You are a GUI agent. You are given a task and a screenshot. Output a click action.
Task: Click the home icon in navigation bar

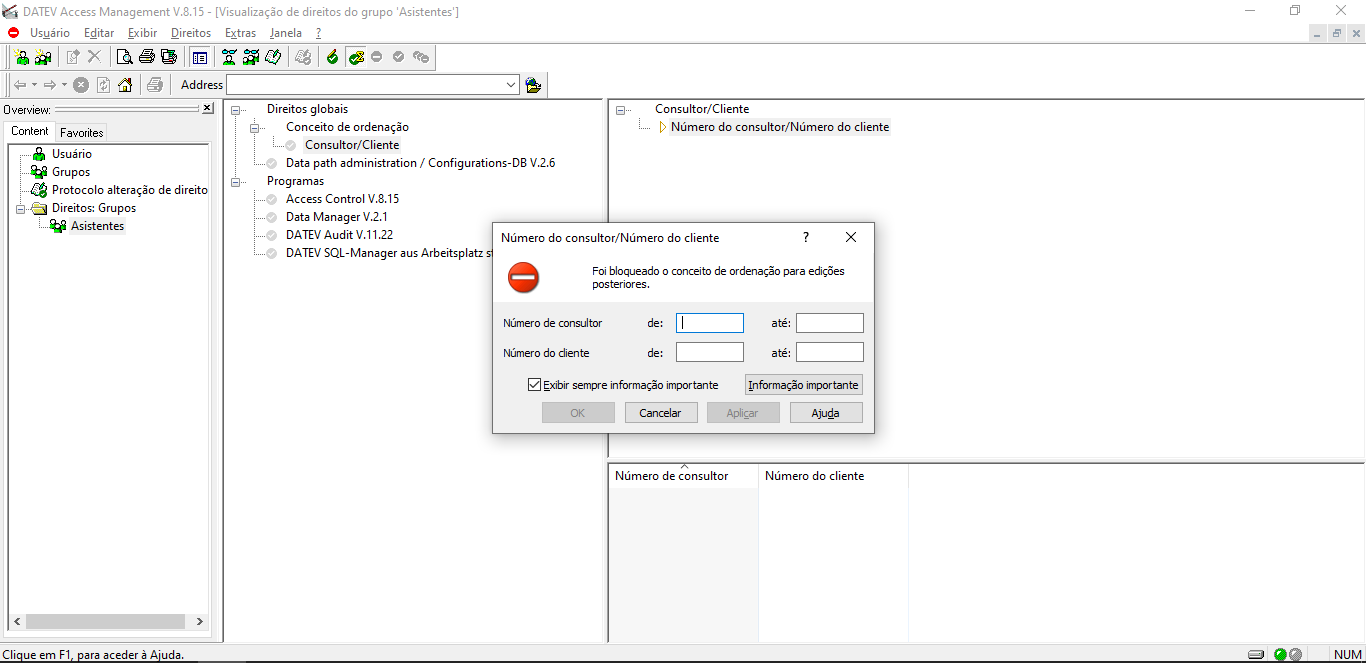(x=125, y=85)
